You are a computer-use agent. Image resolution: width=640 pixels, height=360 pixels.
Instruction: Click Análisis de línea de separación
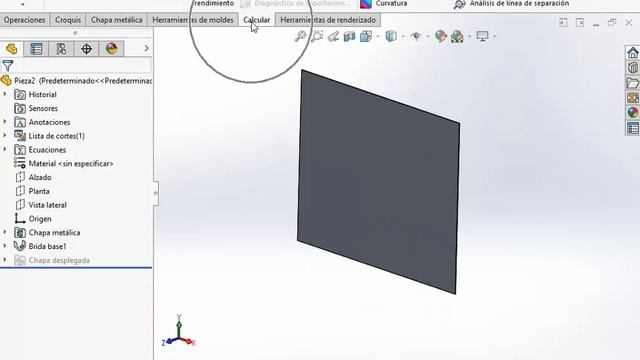[511, 4]
